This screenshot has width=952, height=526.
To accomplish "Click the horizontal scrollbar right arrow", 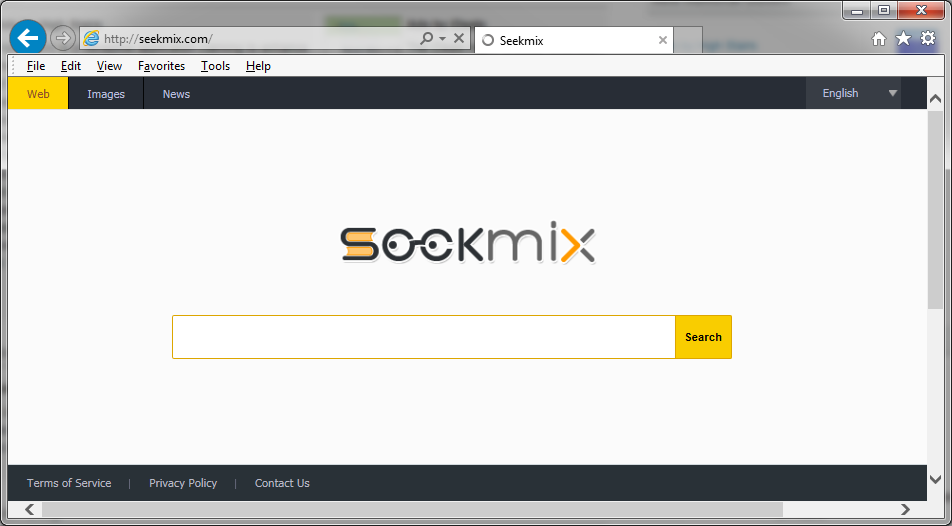I will tap(905, 510).
